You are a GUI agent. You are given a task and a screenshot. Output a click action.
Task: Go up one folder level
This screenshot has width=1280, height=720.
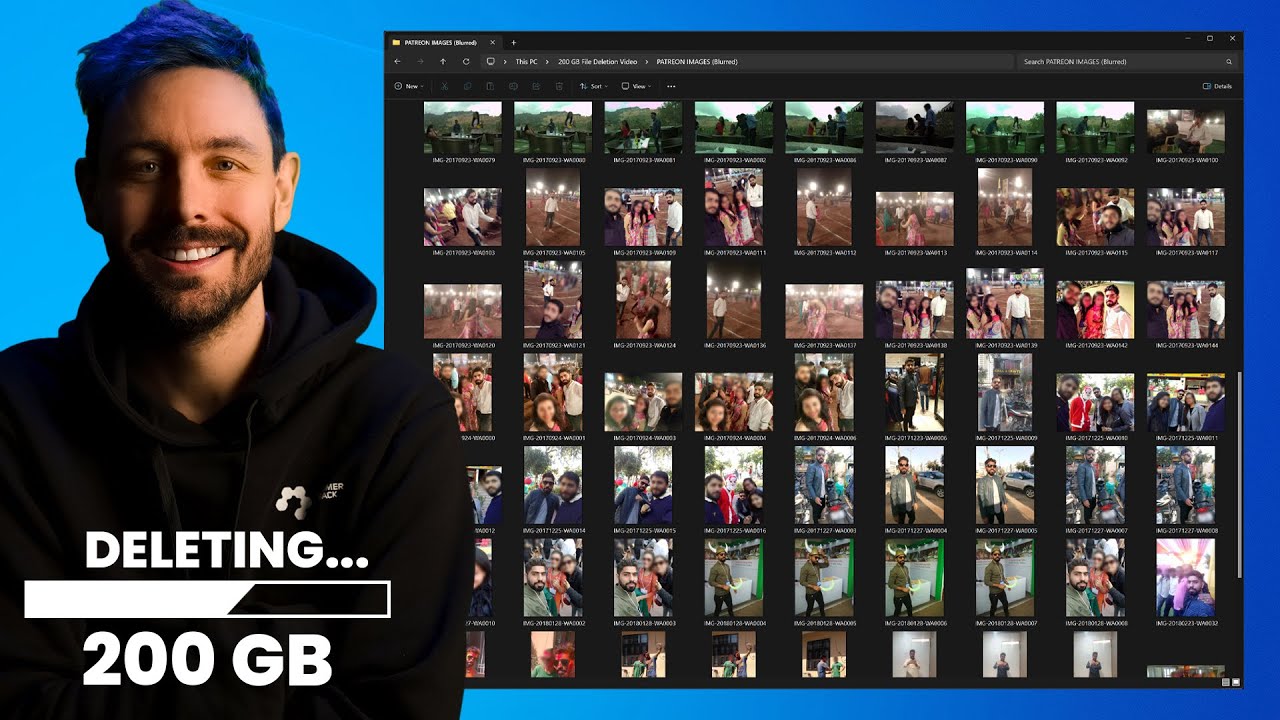pyautogui.click(x=443, y=62)
